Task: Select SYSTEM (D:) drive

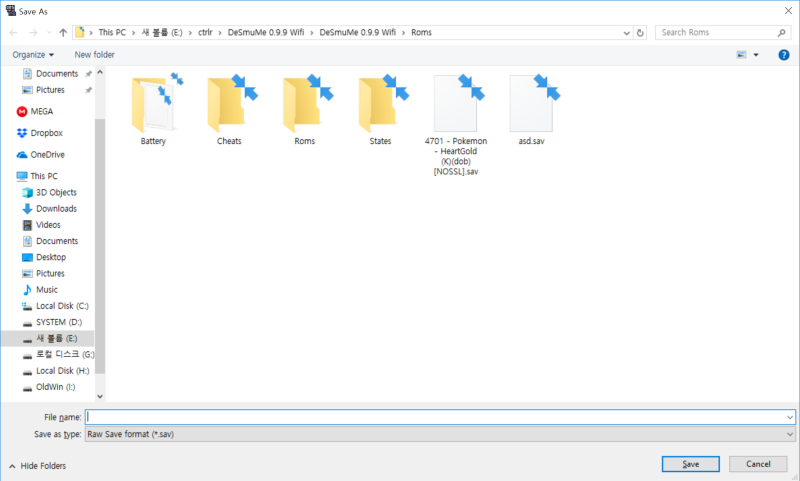Action: tap(52, 322)
